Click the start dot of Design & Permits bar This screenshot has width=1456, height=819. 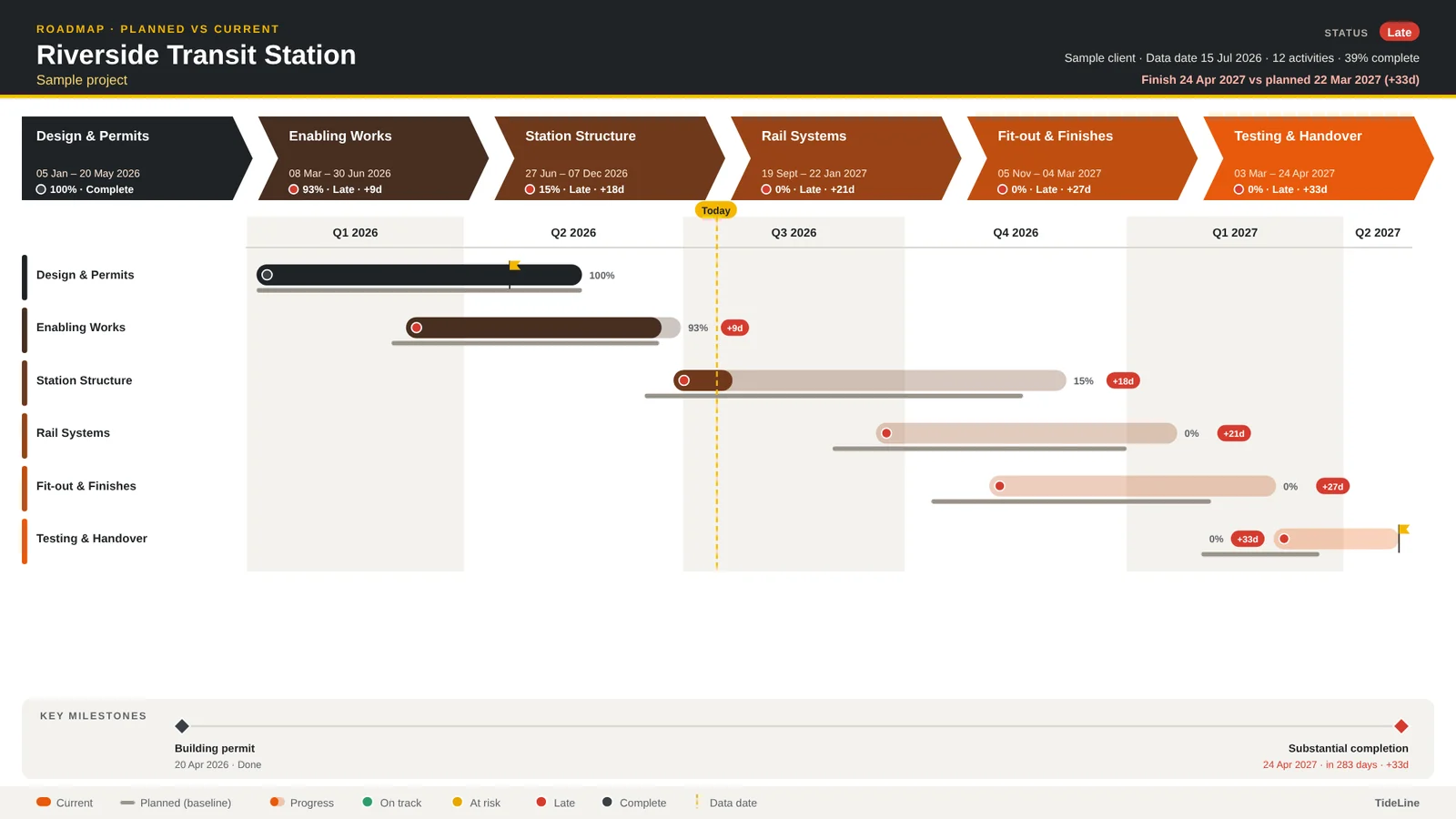pyautogui.click(x=268, y=275)
